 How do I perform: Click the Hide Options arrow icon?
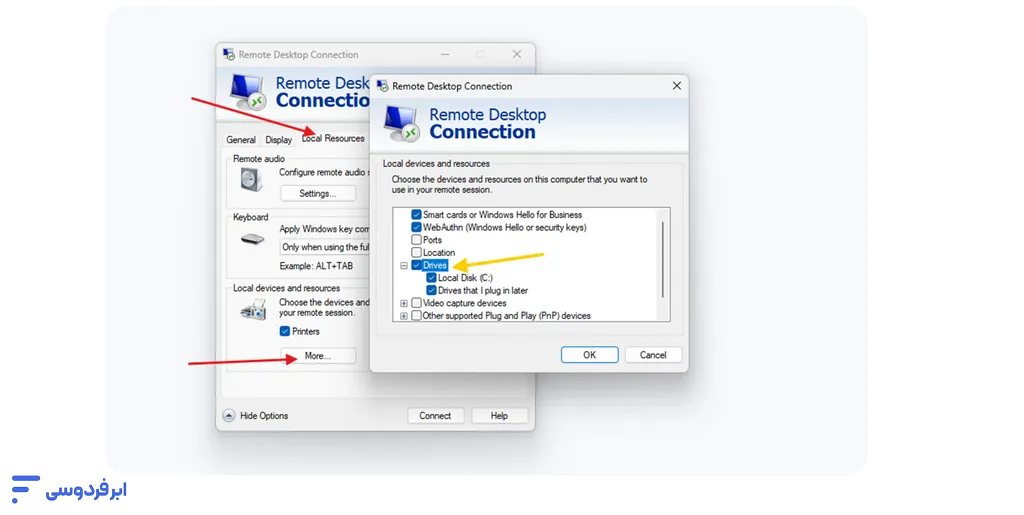[229, 415]
